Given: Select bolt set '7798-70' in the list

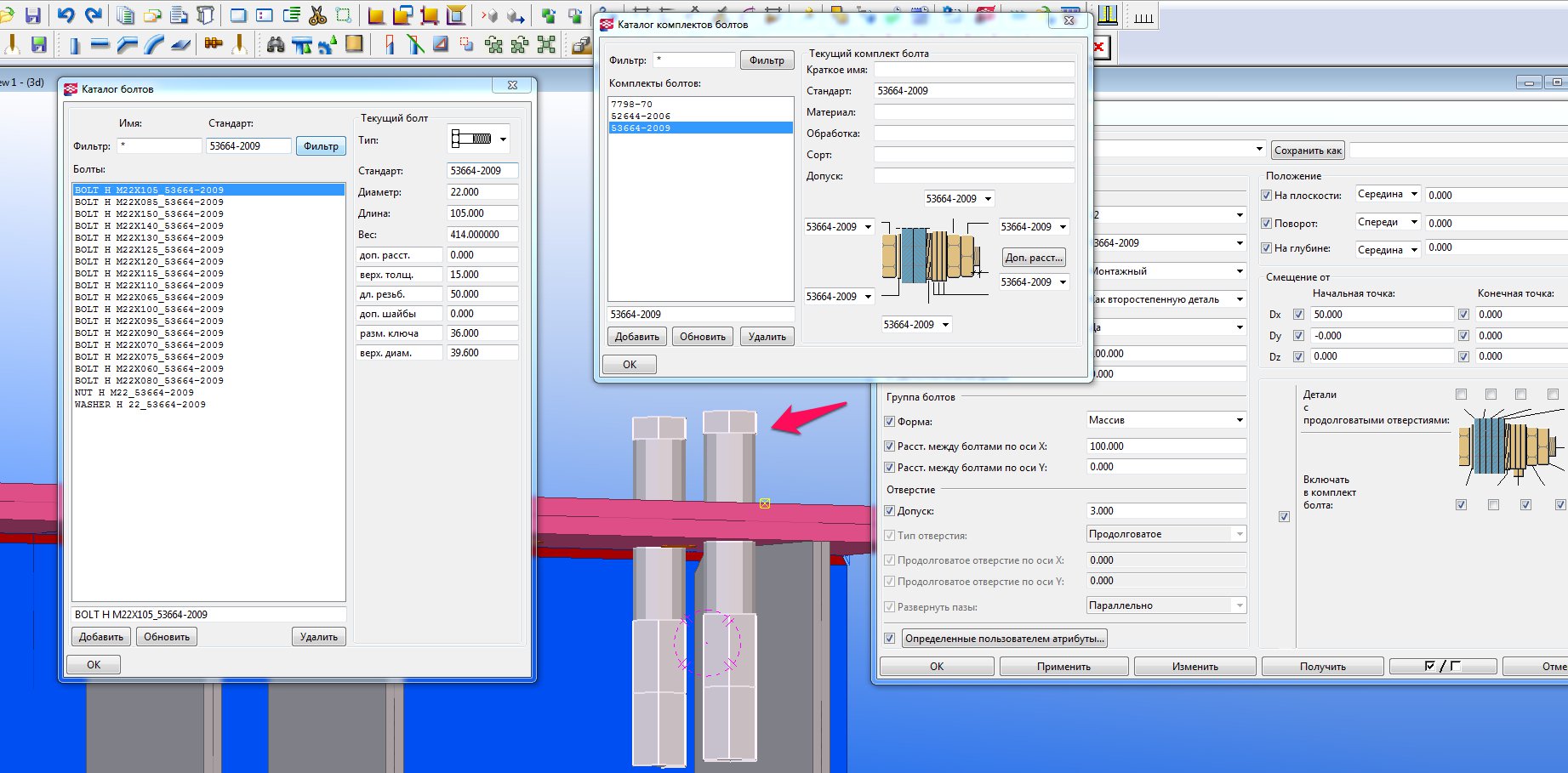Looking at the screenshot, I should (631, 104).
